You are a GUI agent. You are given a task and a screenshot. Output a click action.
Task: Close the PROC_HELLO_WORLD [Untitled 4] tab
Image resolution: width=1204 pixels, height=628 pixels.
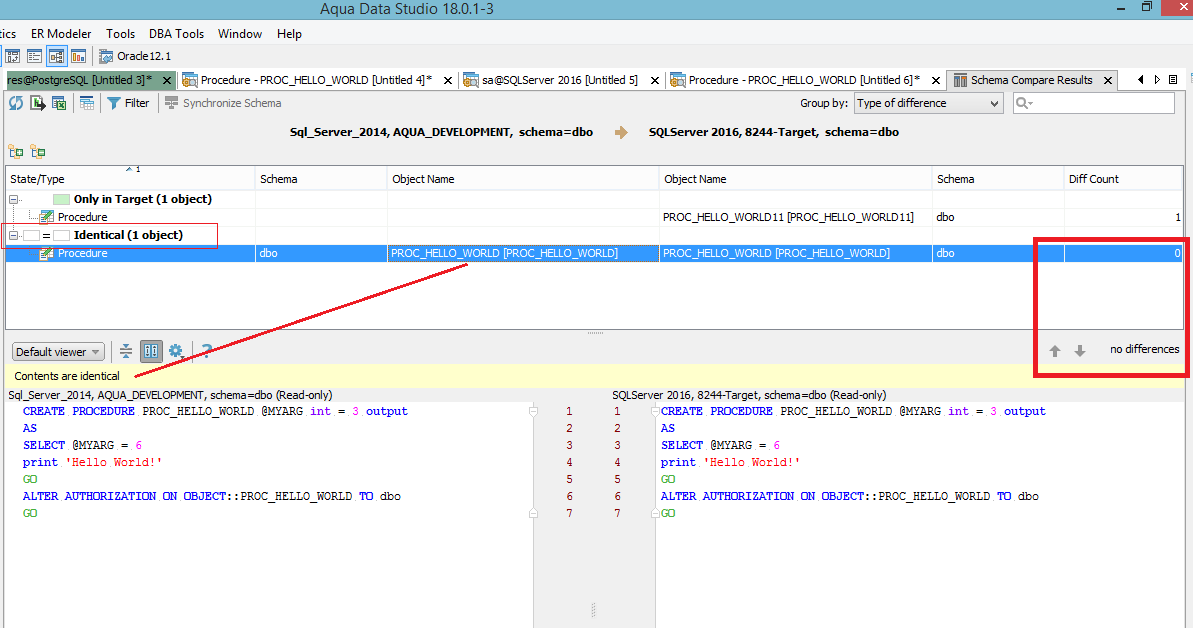(x=446, y=80)
